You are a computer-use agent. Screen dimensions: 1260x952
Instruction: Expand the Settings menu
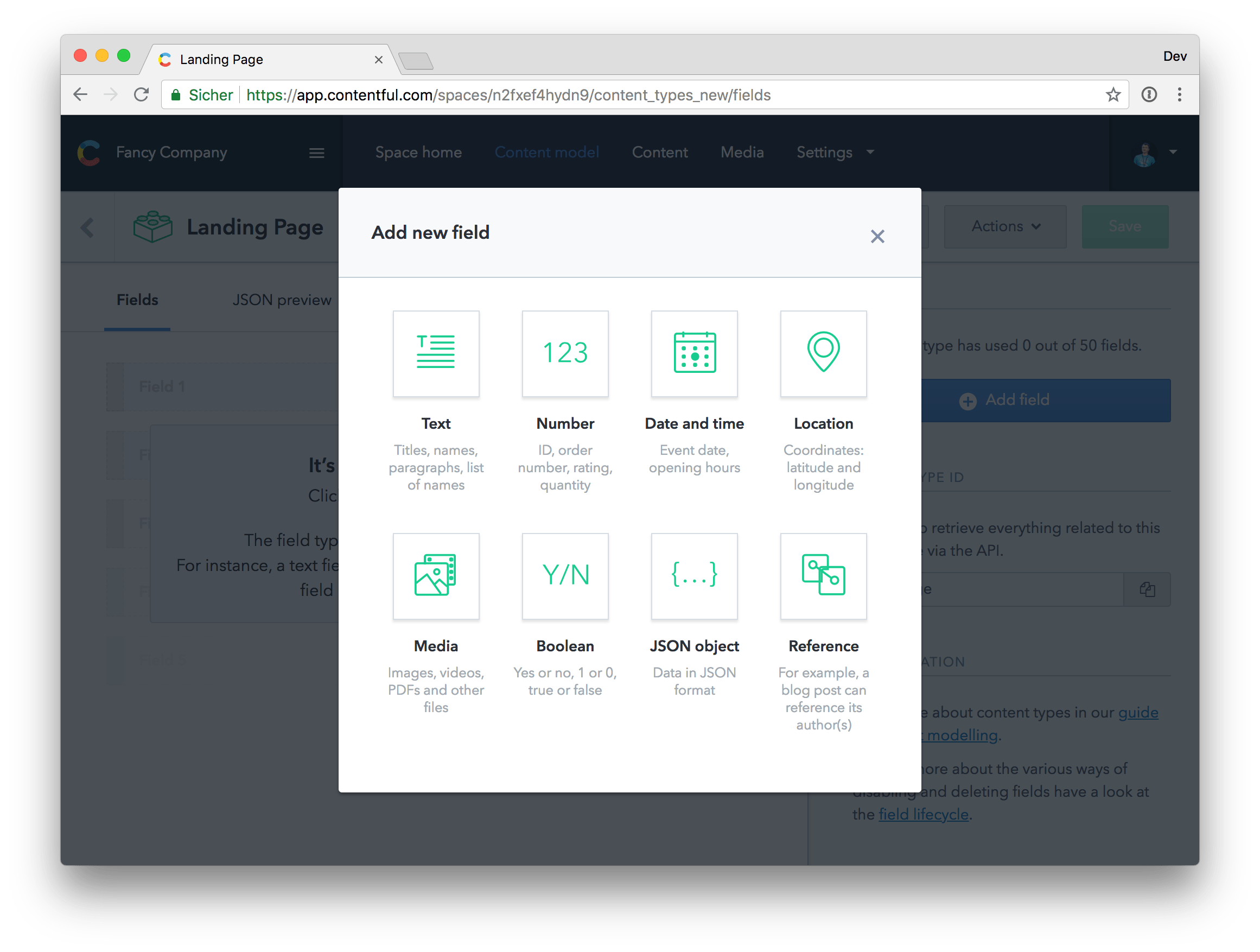pyautogui.click(x=834, y=152)
